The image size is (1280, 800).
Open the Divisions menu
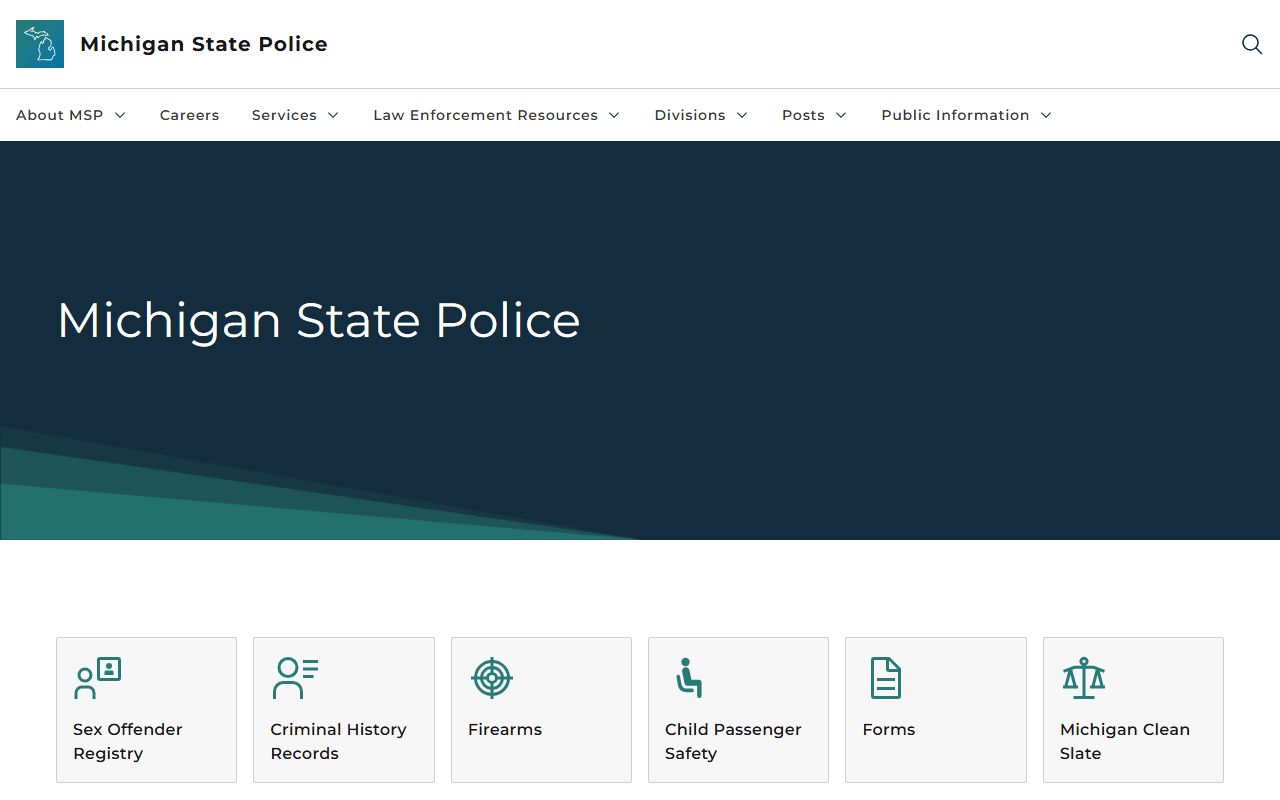coord(690,115)
